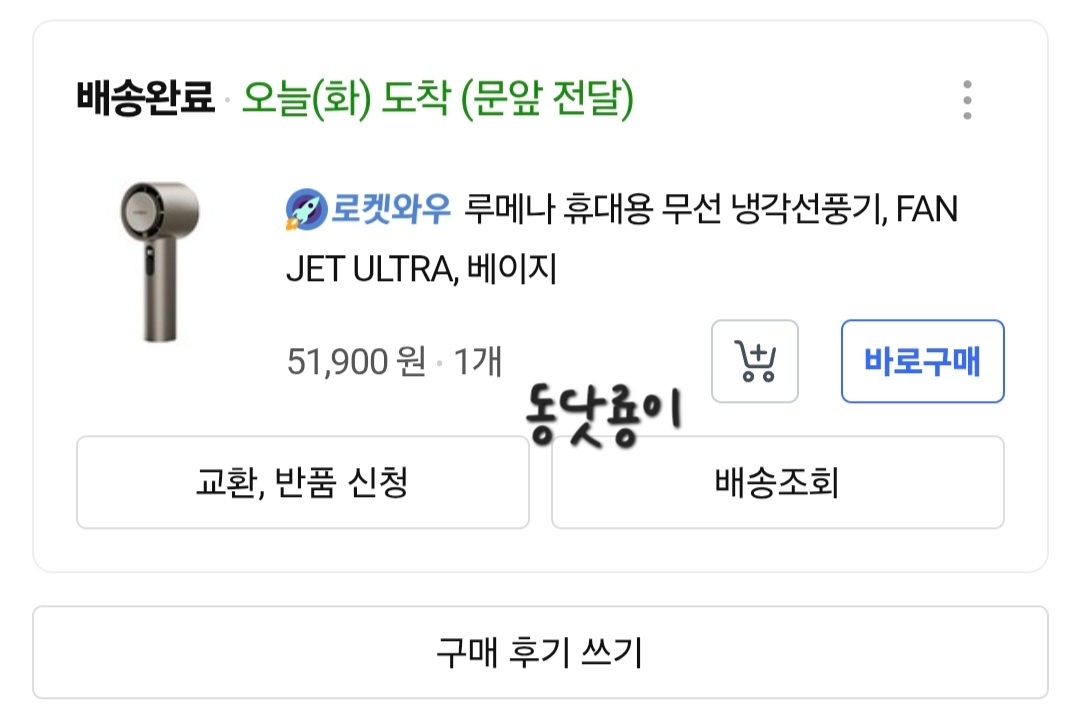This screenshot has width=1080, height=718.
Task: Add the fan to cart with the cart icon
Action: pyautogui.click(x=755, y=361)
